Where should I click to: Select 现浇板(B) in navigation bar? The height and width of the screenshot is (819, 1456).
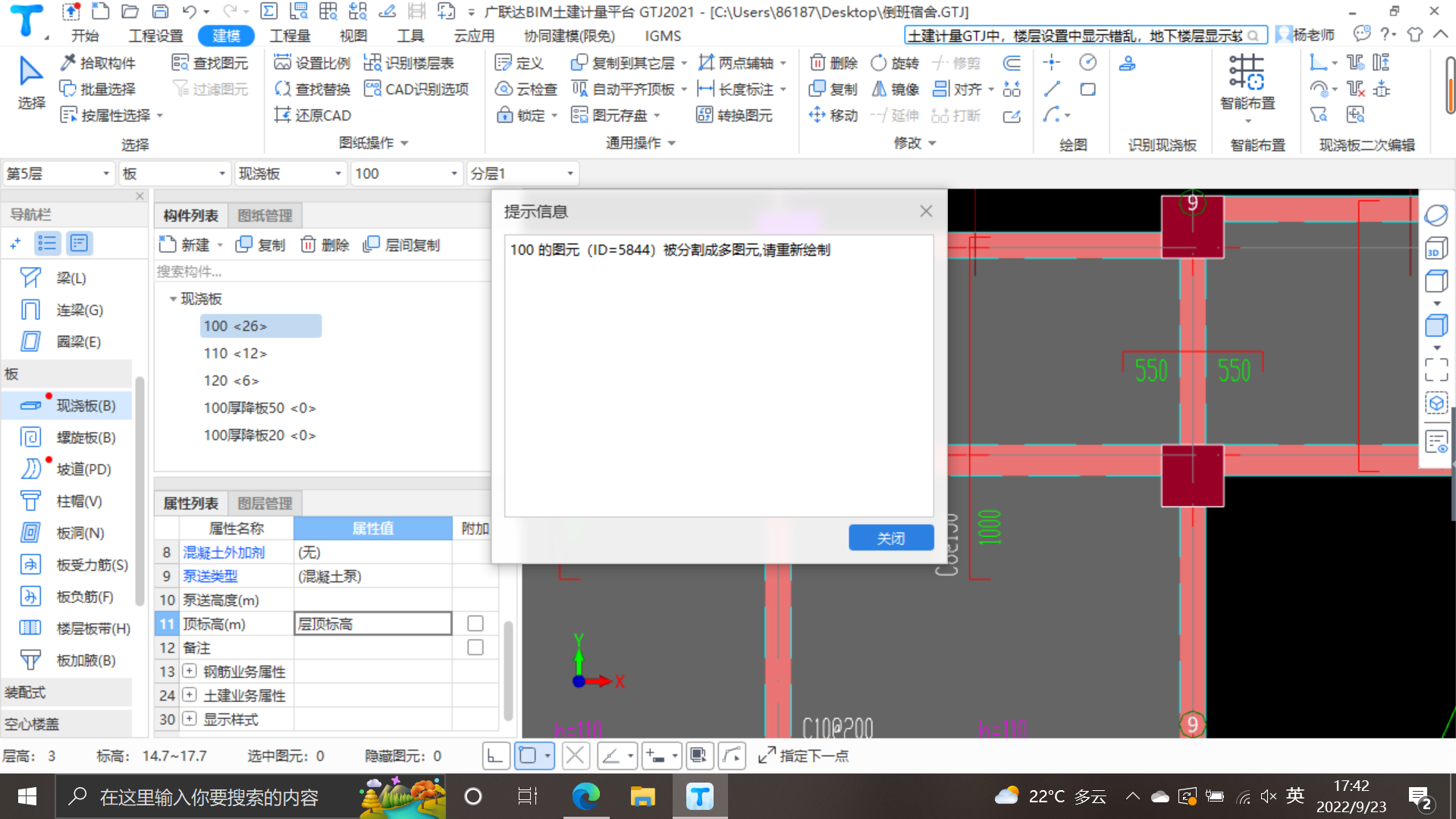coord(67,406)
